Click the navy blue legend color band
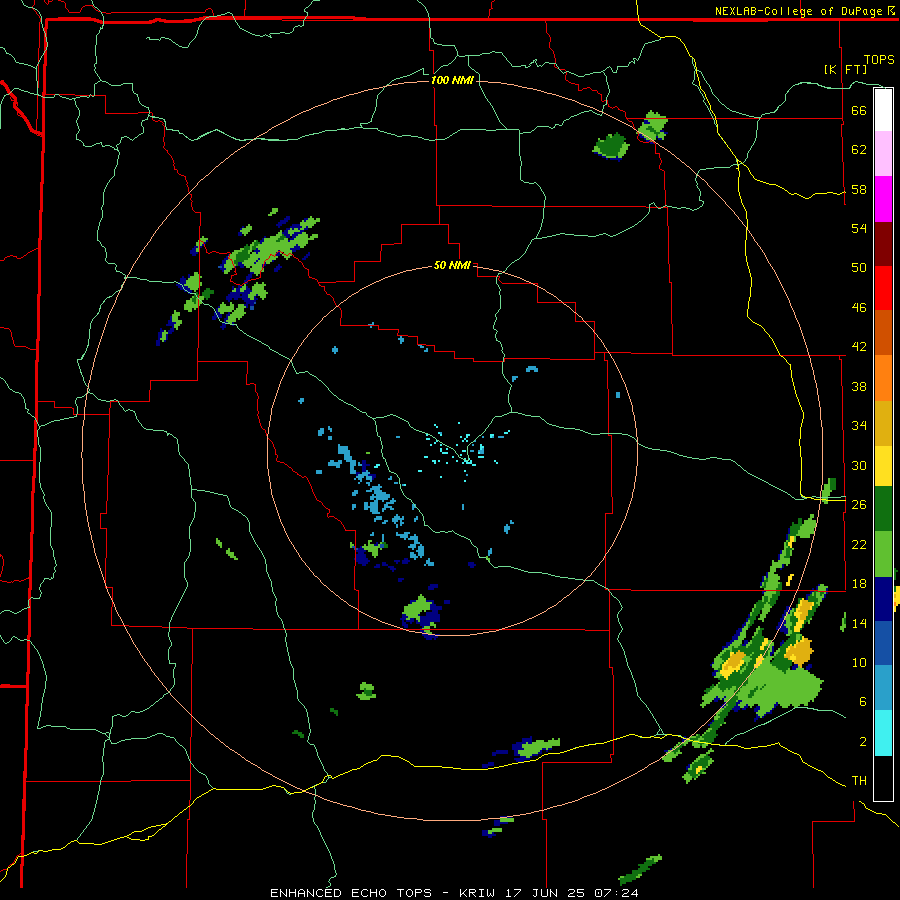 tap(883, 599)
